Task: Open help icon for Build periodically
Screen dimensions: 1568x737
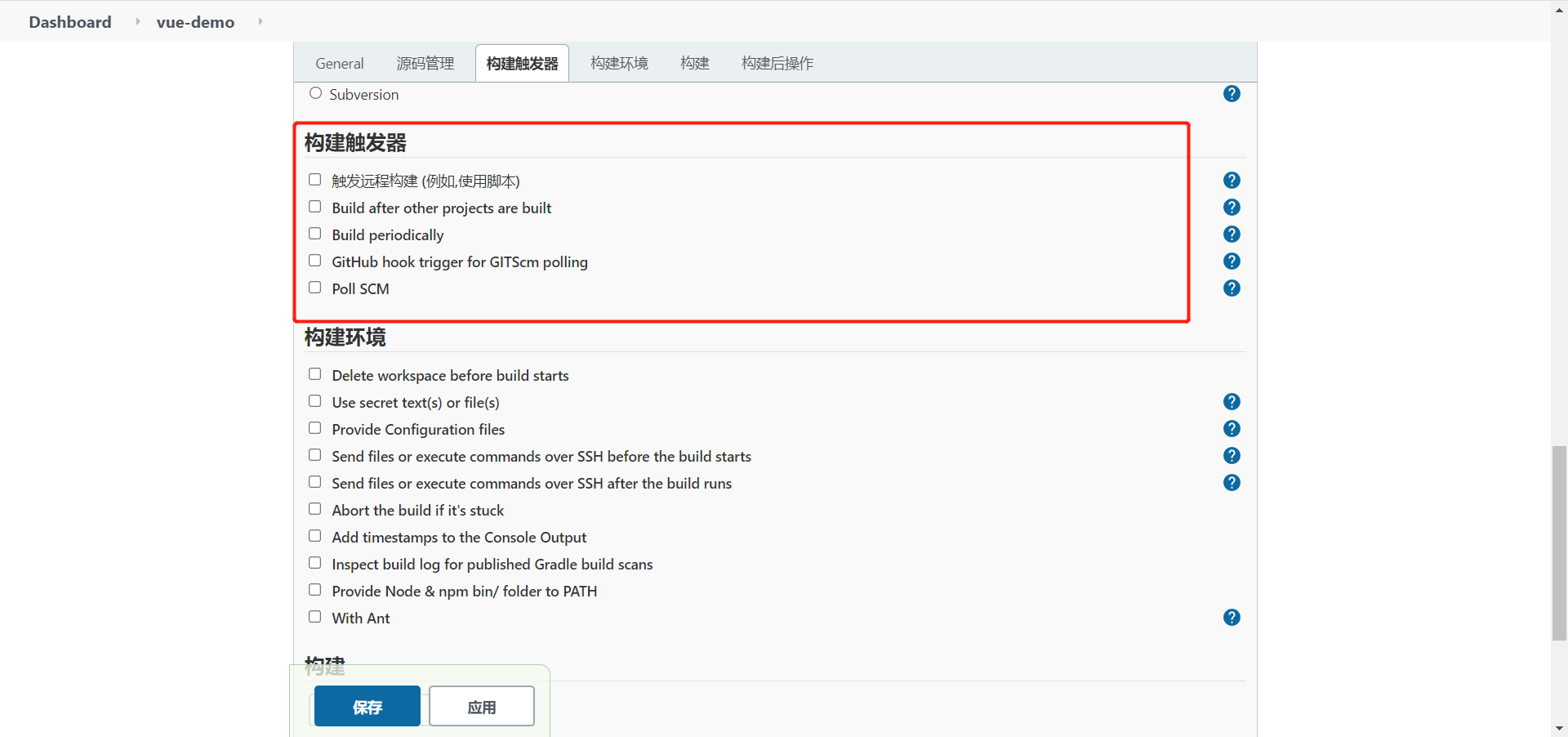Action: tap(1232, 234)
